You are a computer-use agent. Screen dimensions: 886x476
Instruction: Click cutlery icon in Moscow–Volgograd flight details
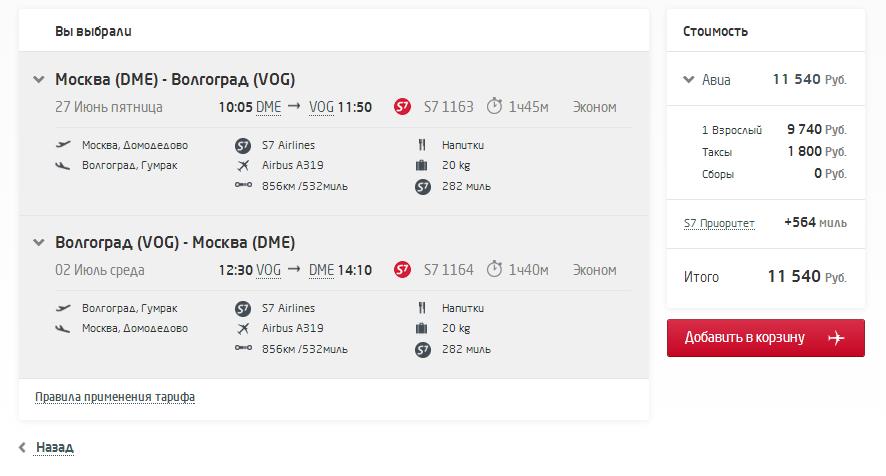pyautogui.click(x=421, y=145)
